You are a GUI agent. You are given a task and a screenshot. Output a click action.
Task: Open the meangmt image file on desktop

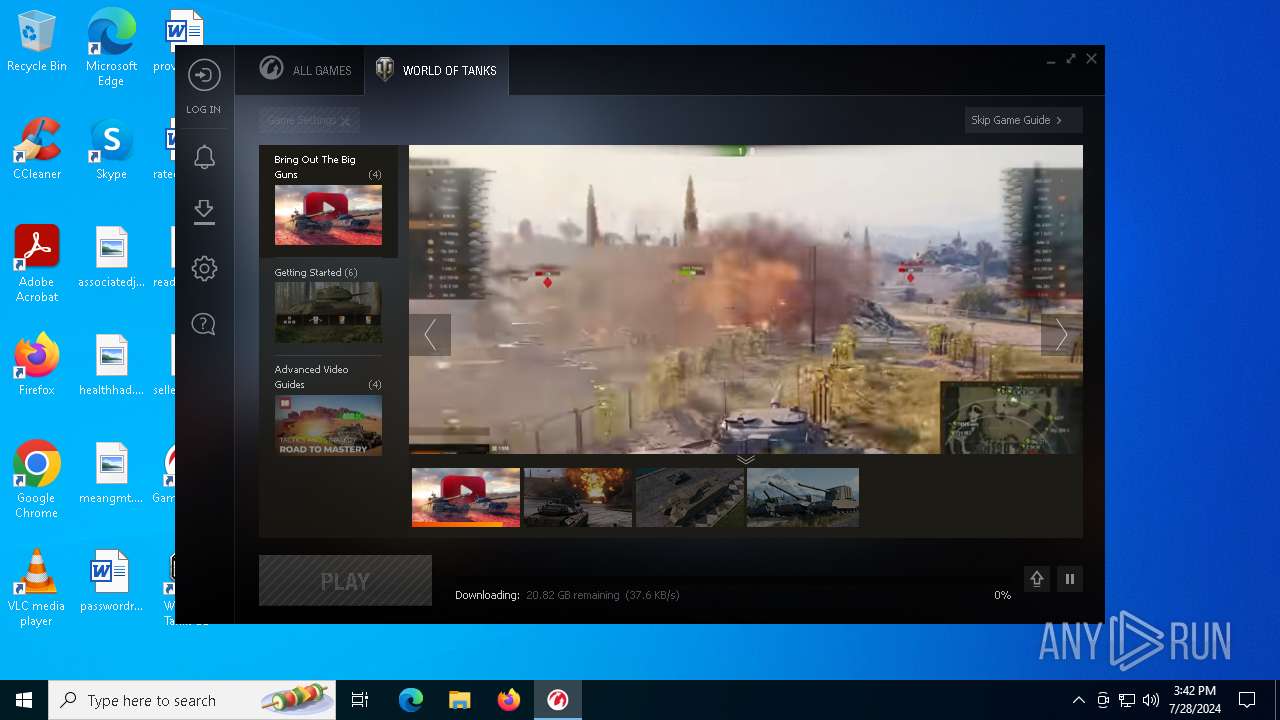(x=111, y=473)
